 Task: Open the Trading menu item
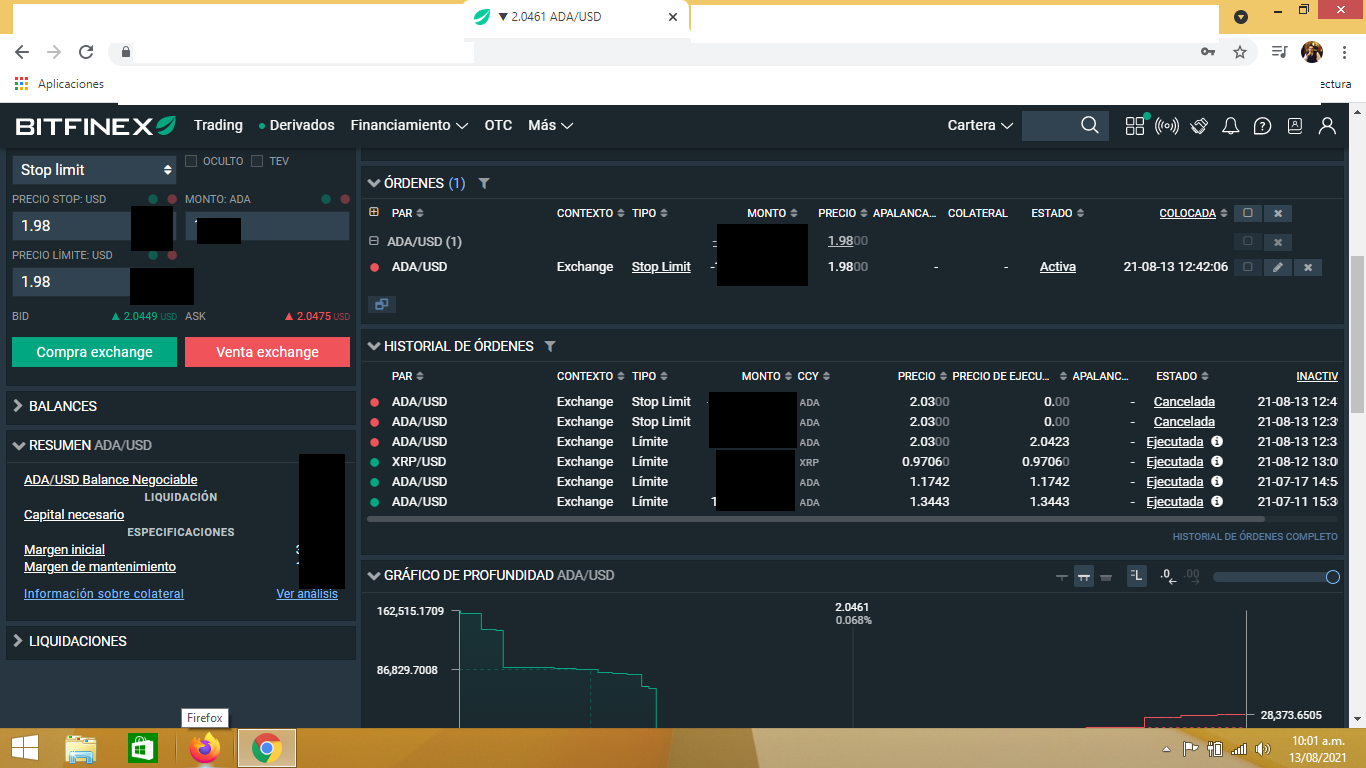tap(218, 125)
